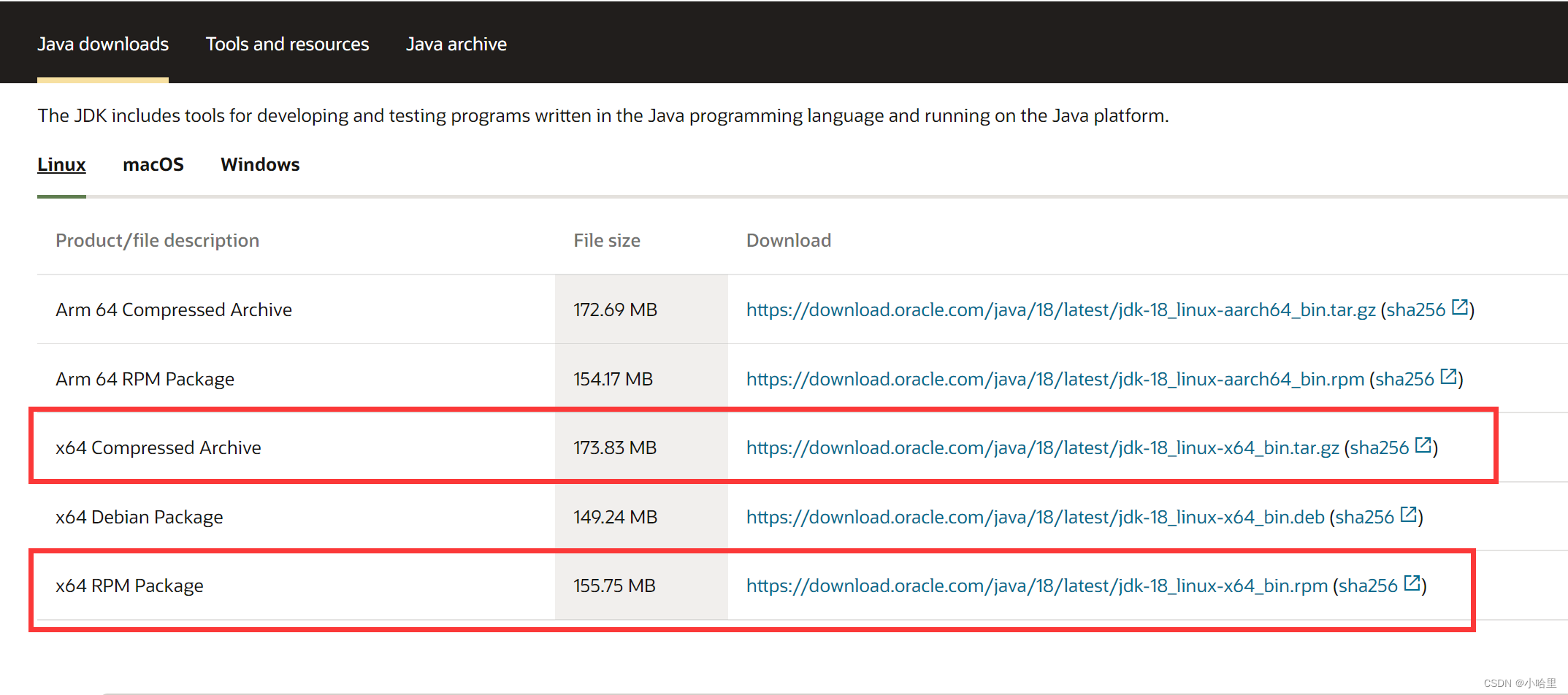Click external-link icon in Arm 64 Compressed Archive row

[1459, 307]
